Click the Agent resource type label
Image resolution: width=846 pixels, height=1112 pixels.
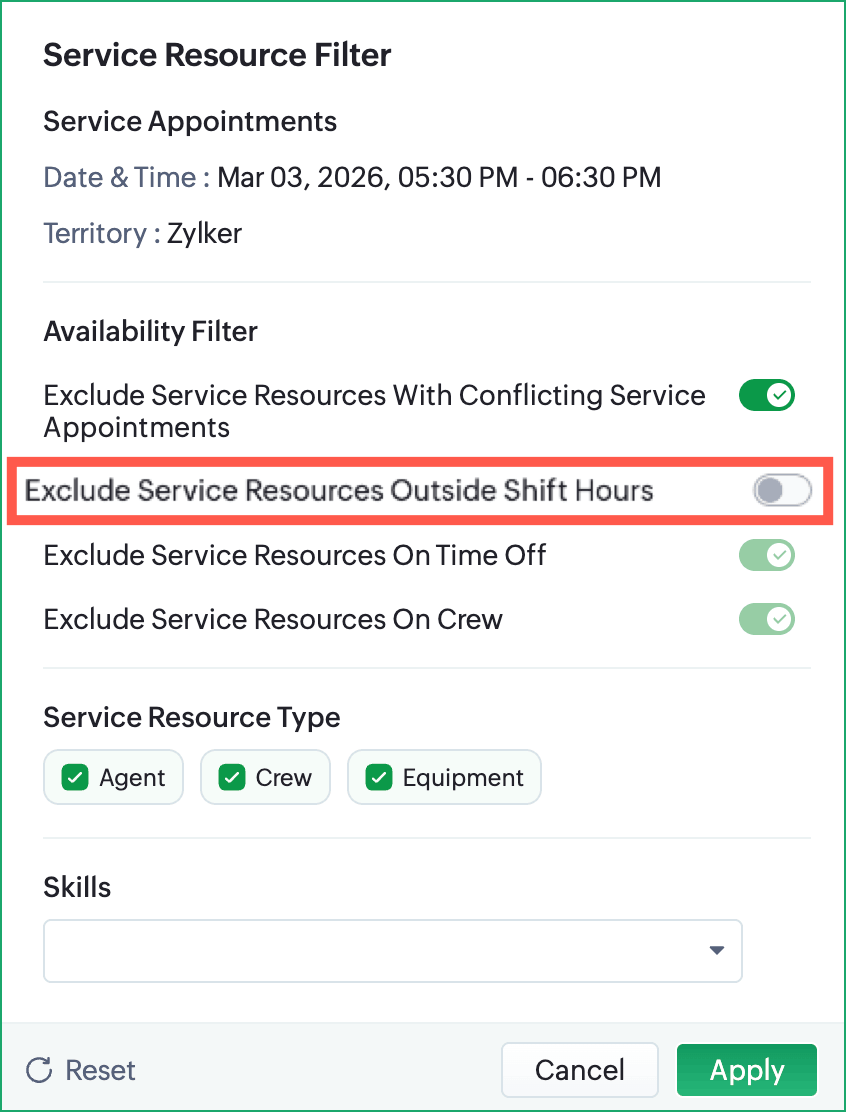[x=132, y=778]
